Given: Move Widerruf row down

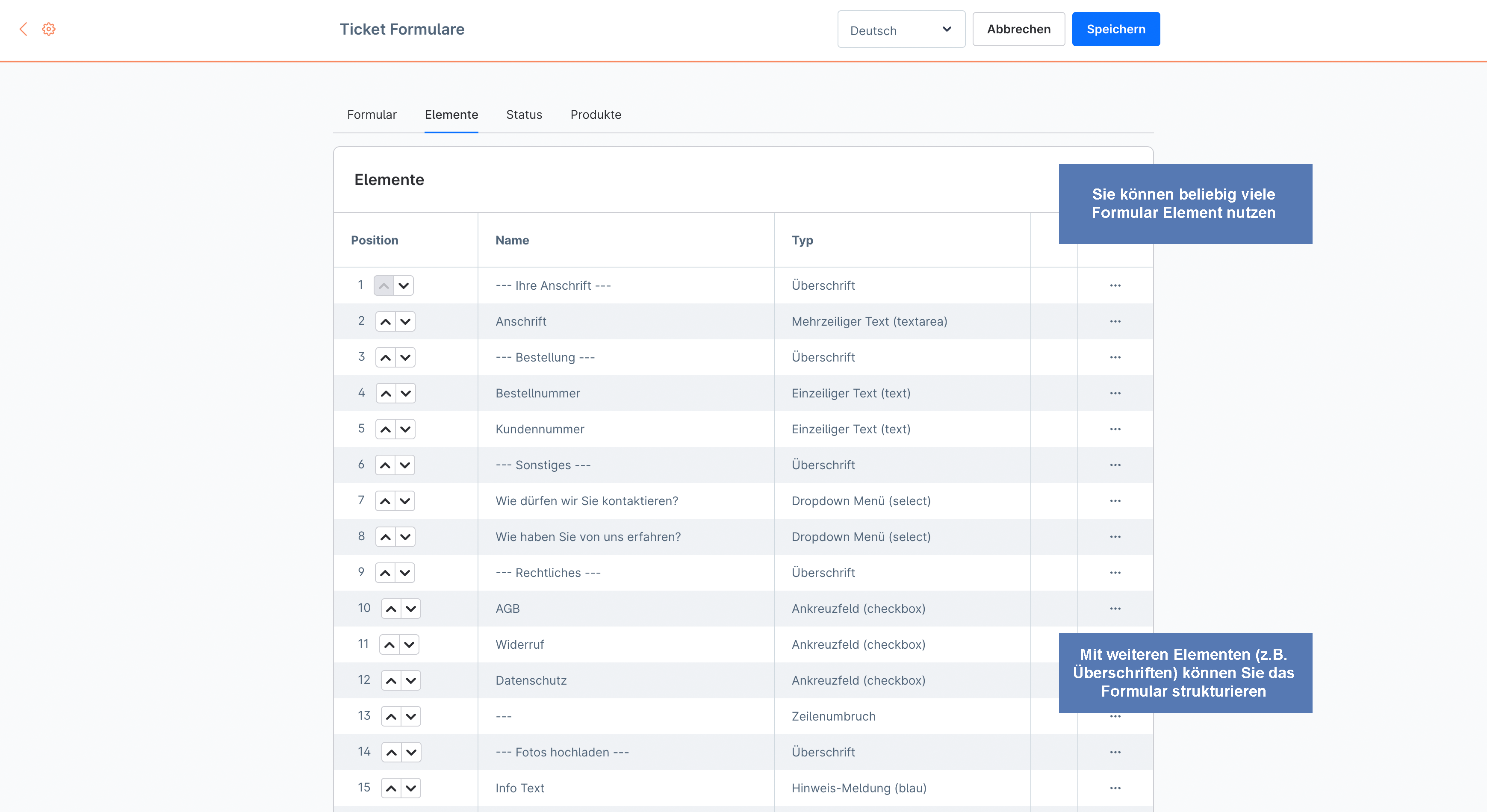Looking at the screenshot, I should tap(409, 644).
